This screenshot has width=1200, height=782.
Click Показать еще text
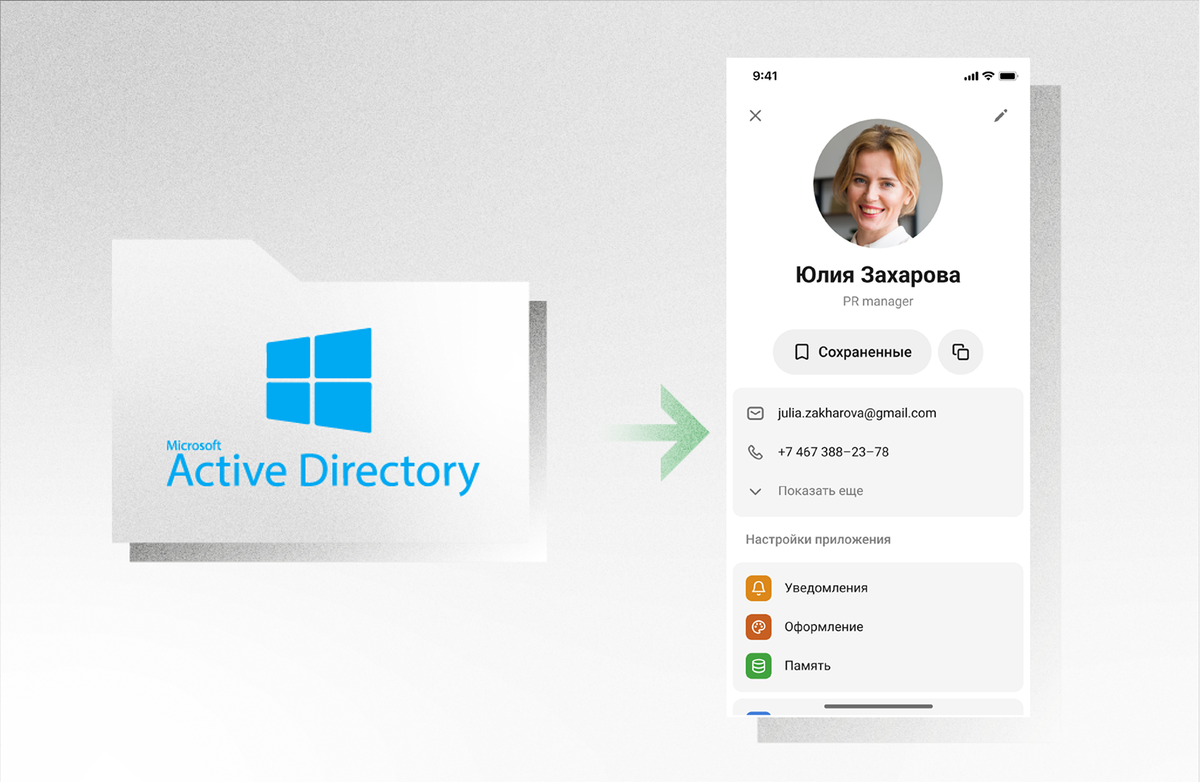tap(820, 491)
